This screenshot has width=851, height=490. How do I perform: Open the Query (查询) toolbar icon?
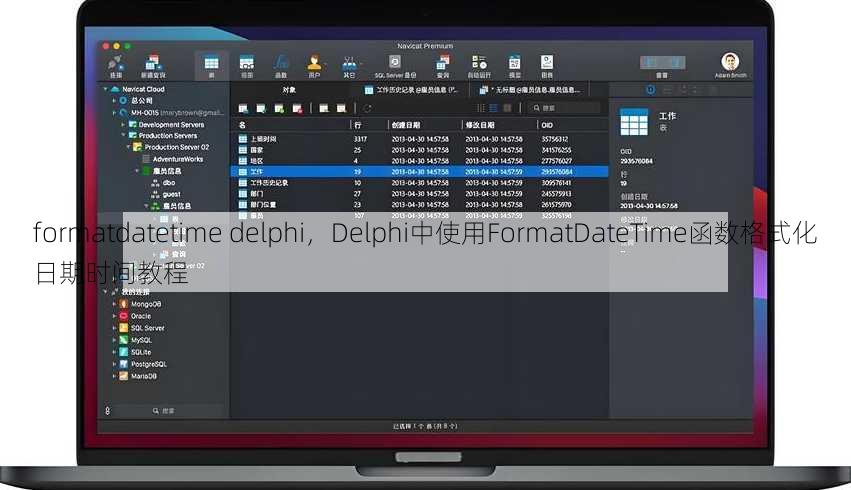[443, 66]
